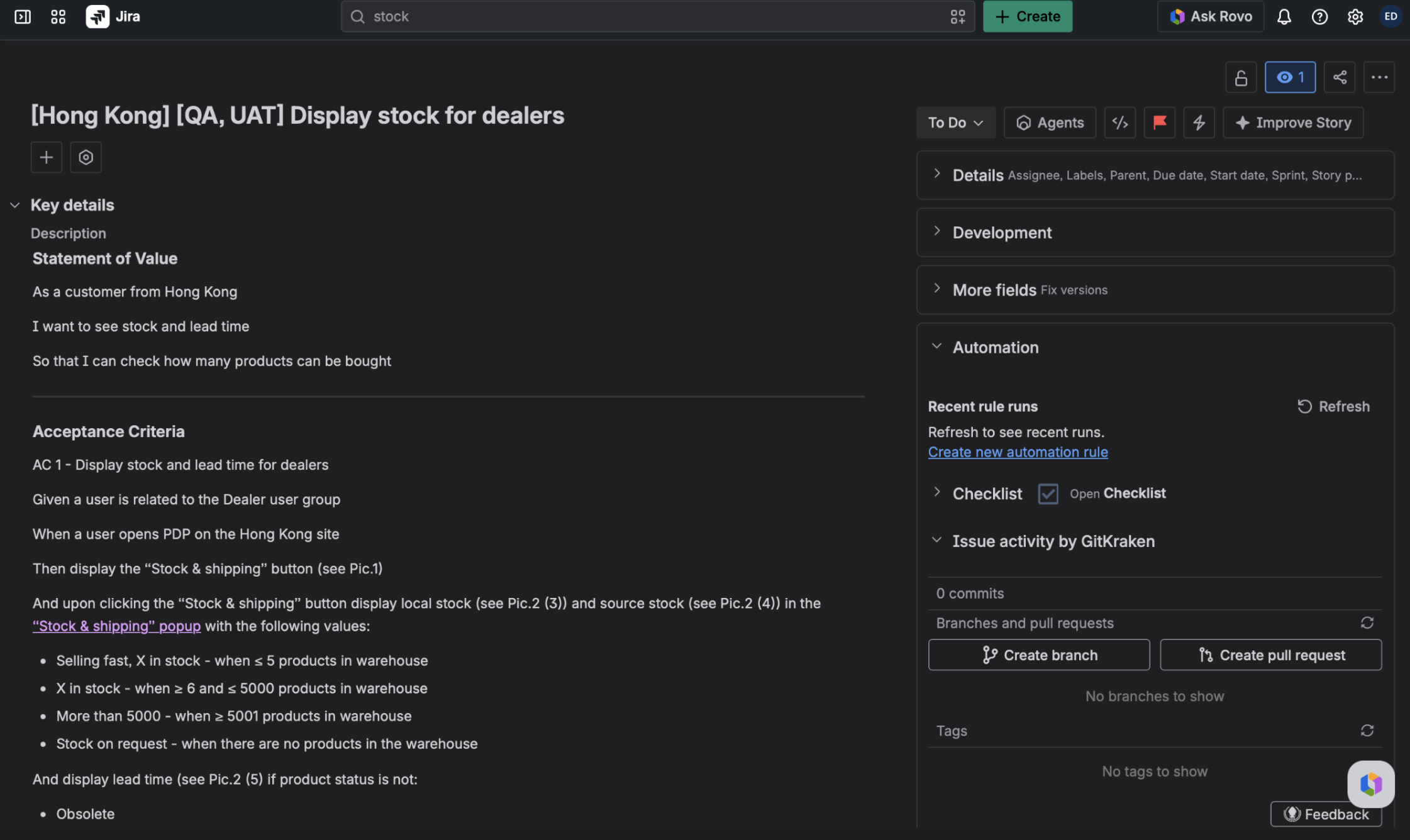Open notifications bell
The width and height of the screenshot is (1410, 840).
coord(1284,17)
